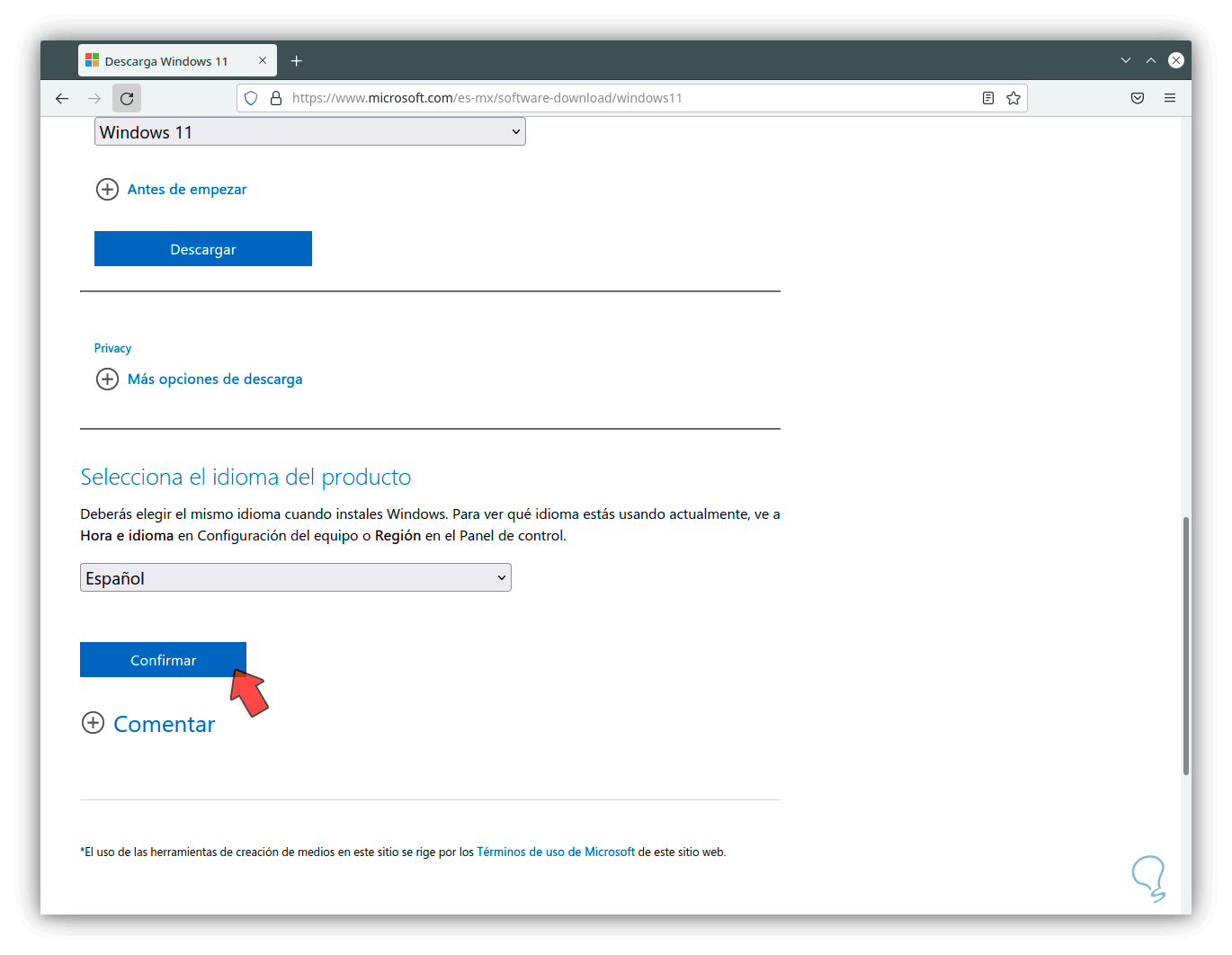Expand the Más opciones de descarga plus icon

[x=107, y=379]
